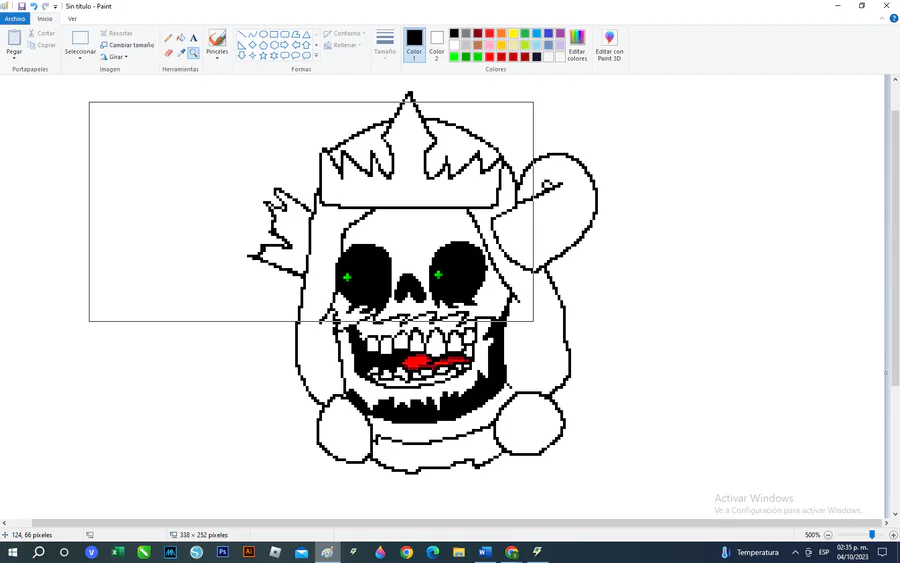The image size is (900, 563).
Task: Select the Fill with color bucket tool
Action: (x=181, y=38)
